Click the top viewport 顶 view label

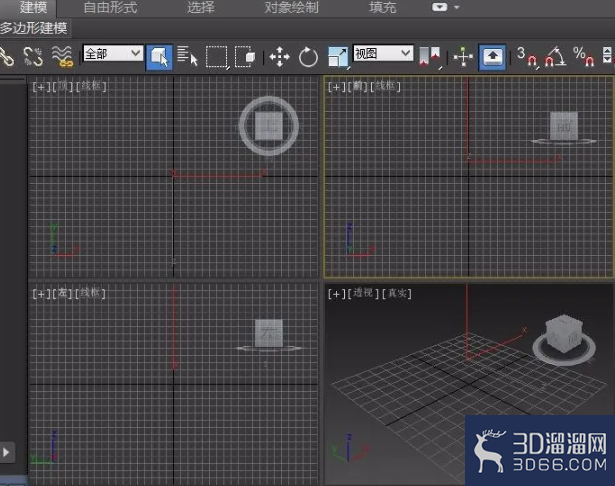tap(63, 86)
